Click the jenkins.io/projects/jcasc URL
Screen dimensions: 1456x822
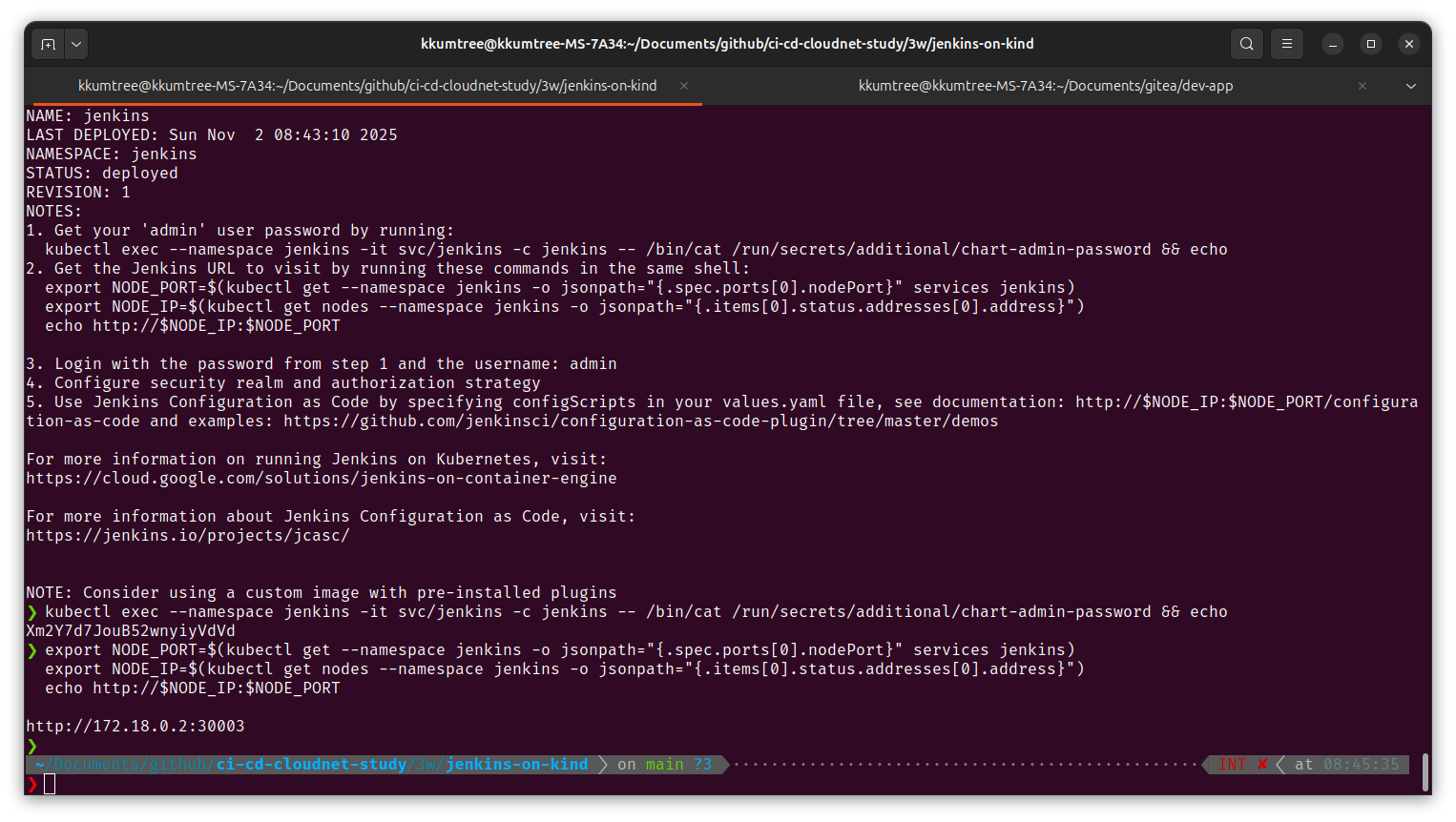coord(188,536)
